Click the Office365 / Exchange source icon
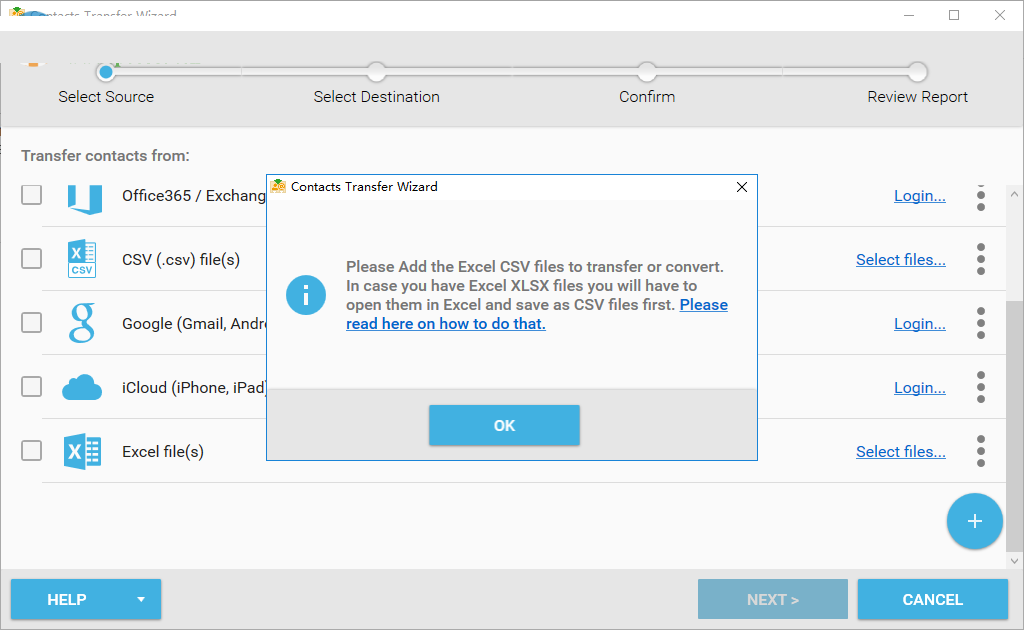The image size is (1024, 630). [x=85, y=198]
